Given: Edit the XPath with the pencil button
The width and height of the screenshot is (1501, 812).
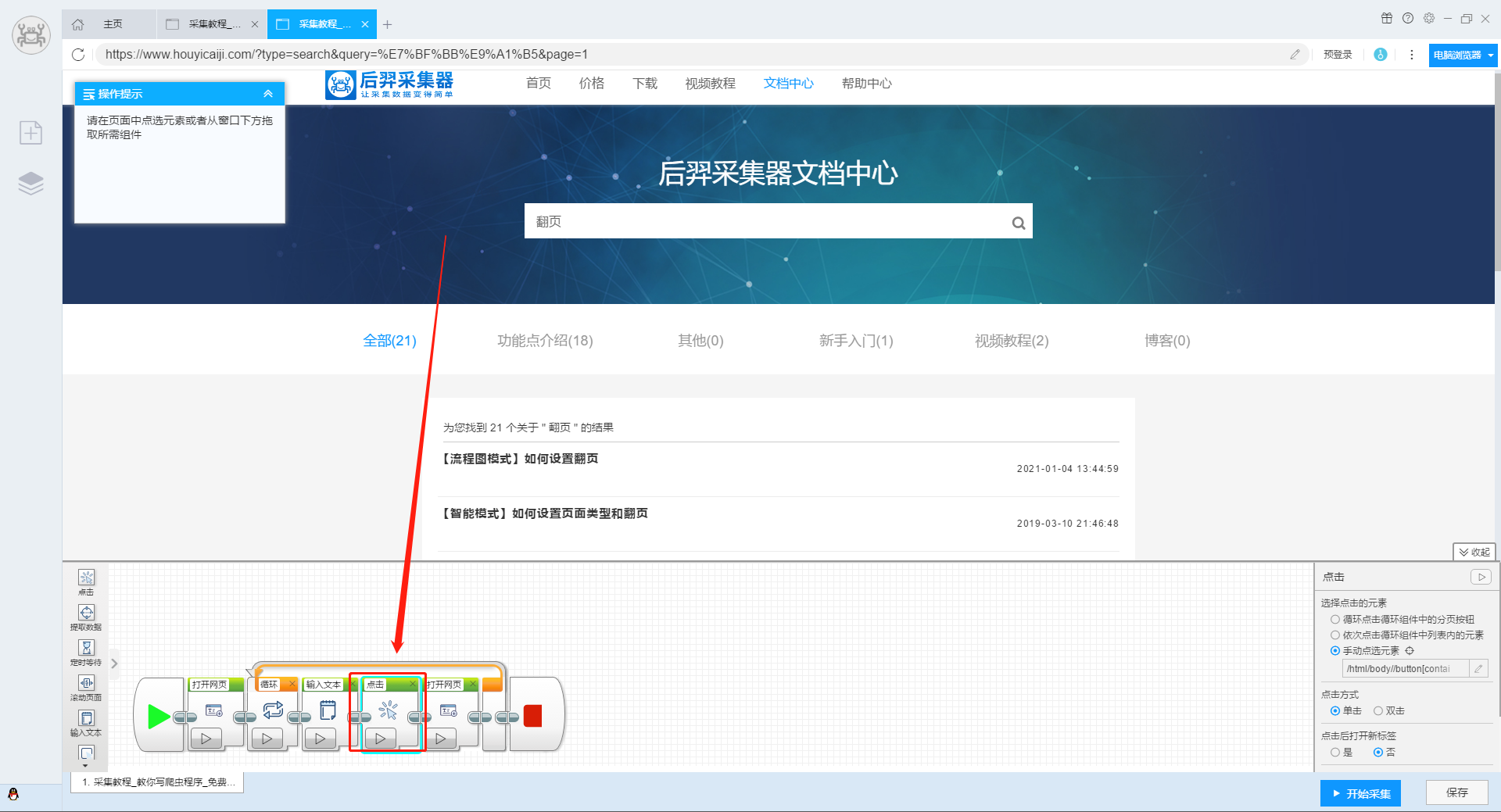Looking at the screenshot, I should pyautogui.click(x=1478, y=669).
